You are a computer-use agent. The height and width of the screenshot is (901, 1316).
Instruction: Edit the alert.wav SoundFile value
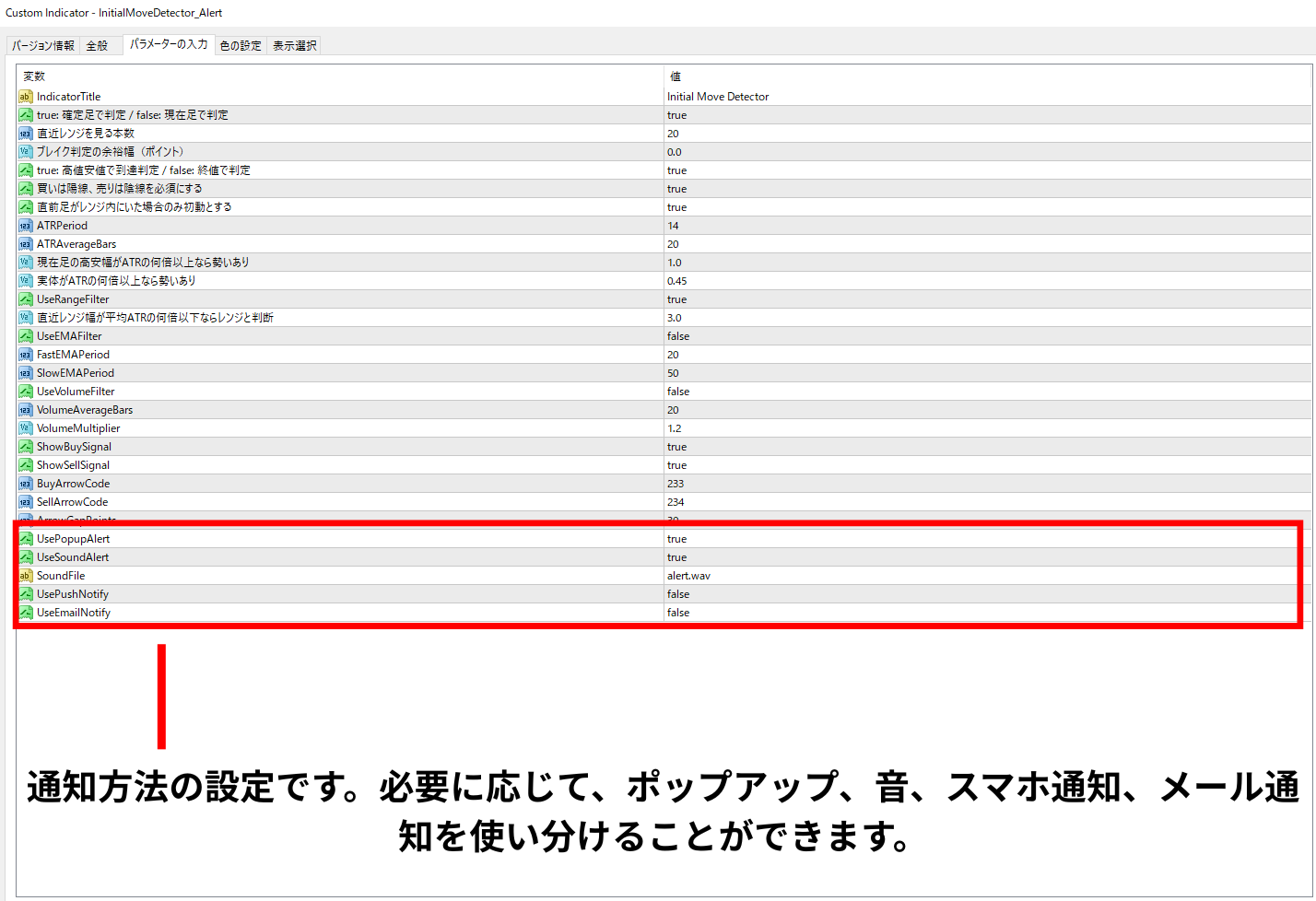[x=688, y=576]
